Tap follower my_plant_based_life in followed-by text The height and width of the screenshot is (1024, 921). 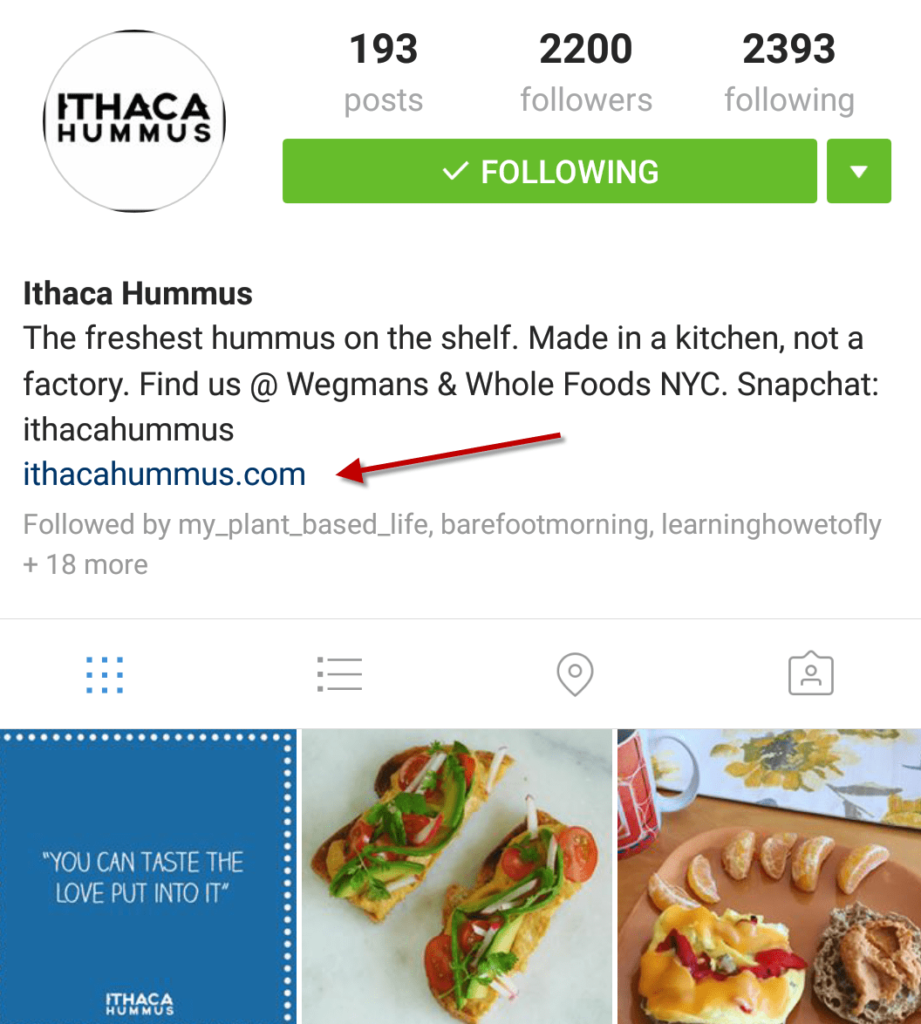[304, 525]
